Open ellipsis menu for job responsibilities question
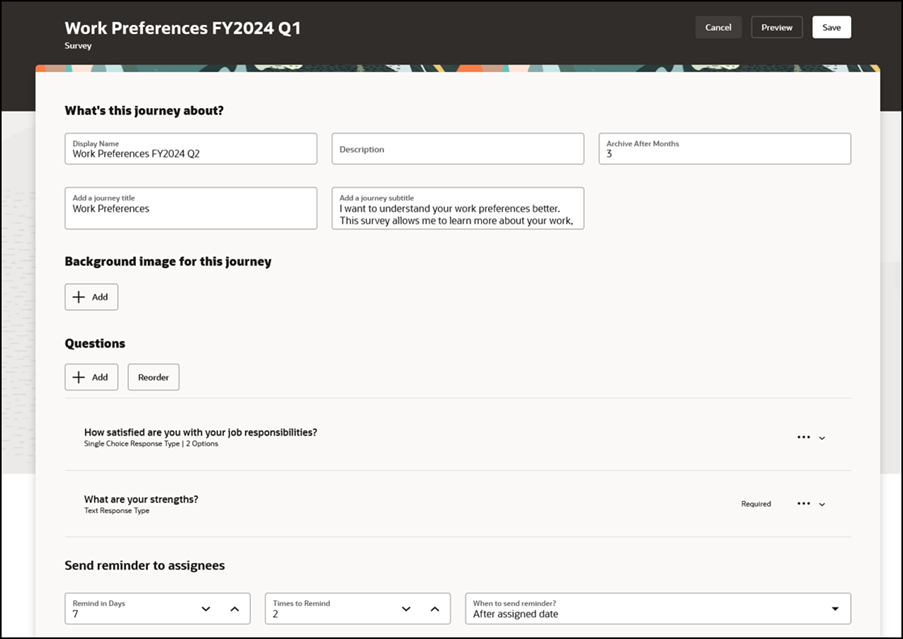Viewport: 903px width, 639px height. 803,438
